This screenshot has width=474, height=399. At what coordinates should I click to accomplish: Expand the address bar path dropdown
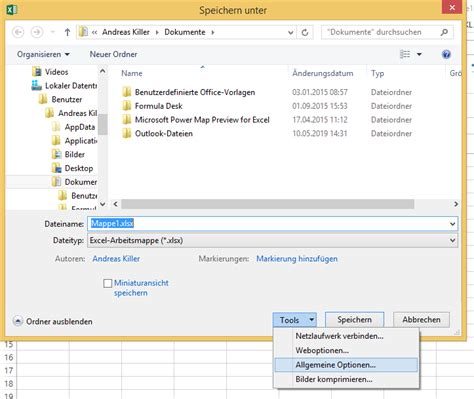pyautogui.click(x=290, y=32)
